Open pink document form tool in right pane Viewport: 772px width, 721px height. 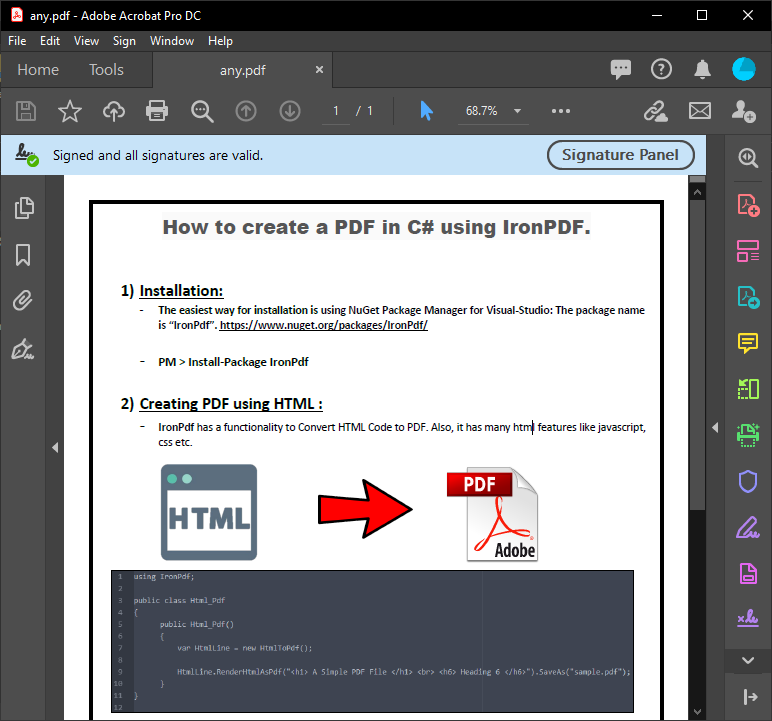click(x=748, y=573)
